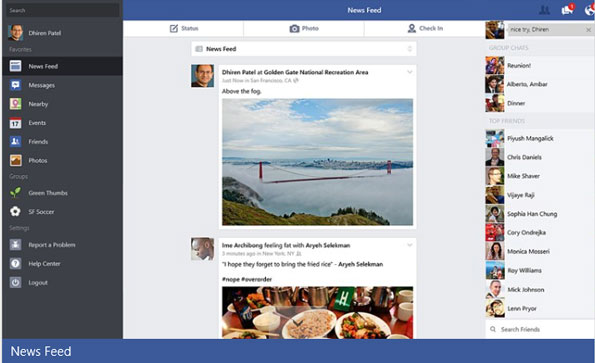This screenshot has height=363, width=595.
Task: Open the Green Thumbs group icon
Action: 16,193
